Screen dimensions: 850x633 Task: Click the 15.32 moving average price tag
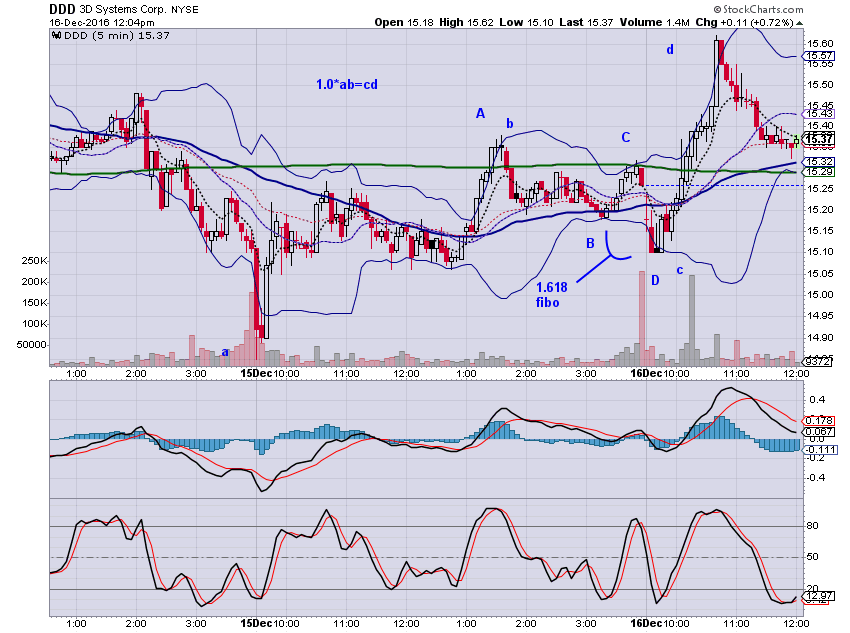[819, 162]
